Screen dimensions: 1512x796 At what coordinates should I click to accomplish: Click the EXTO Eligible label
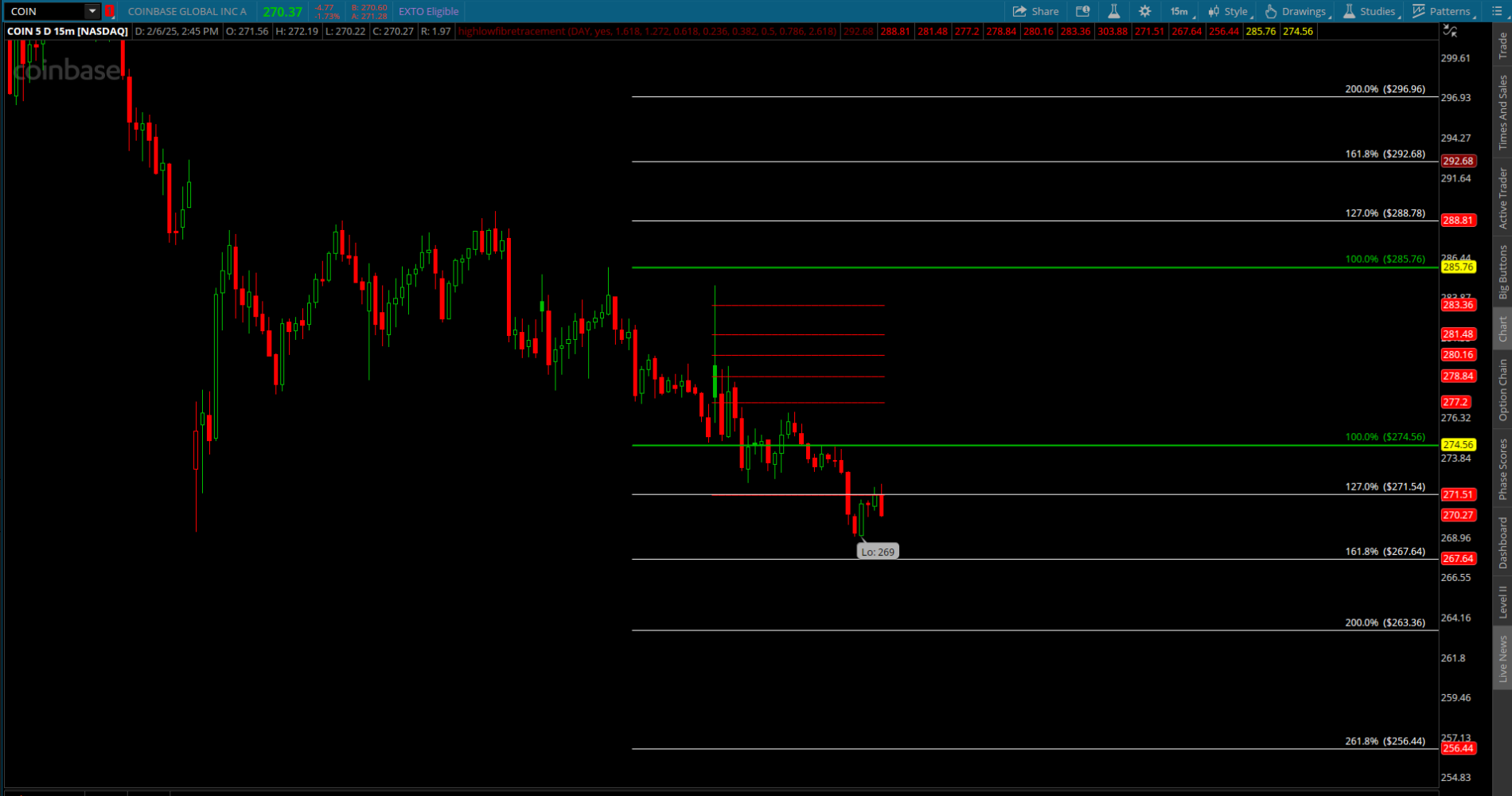[428, 11]
